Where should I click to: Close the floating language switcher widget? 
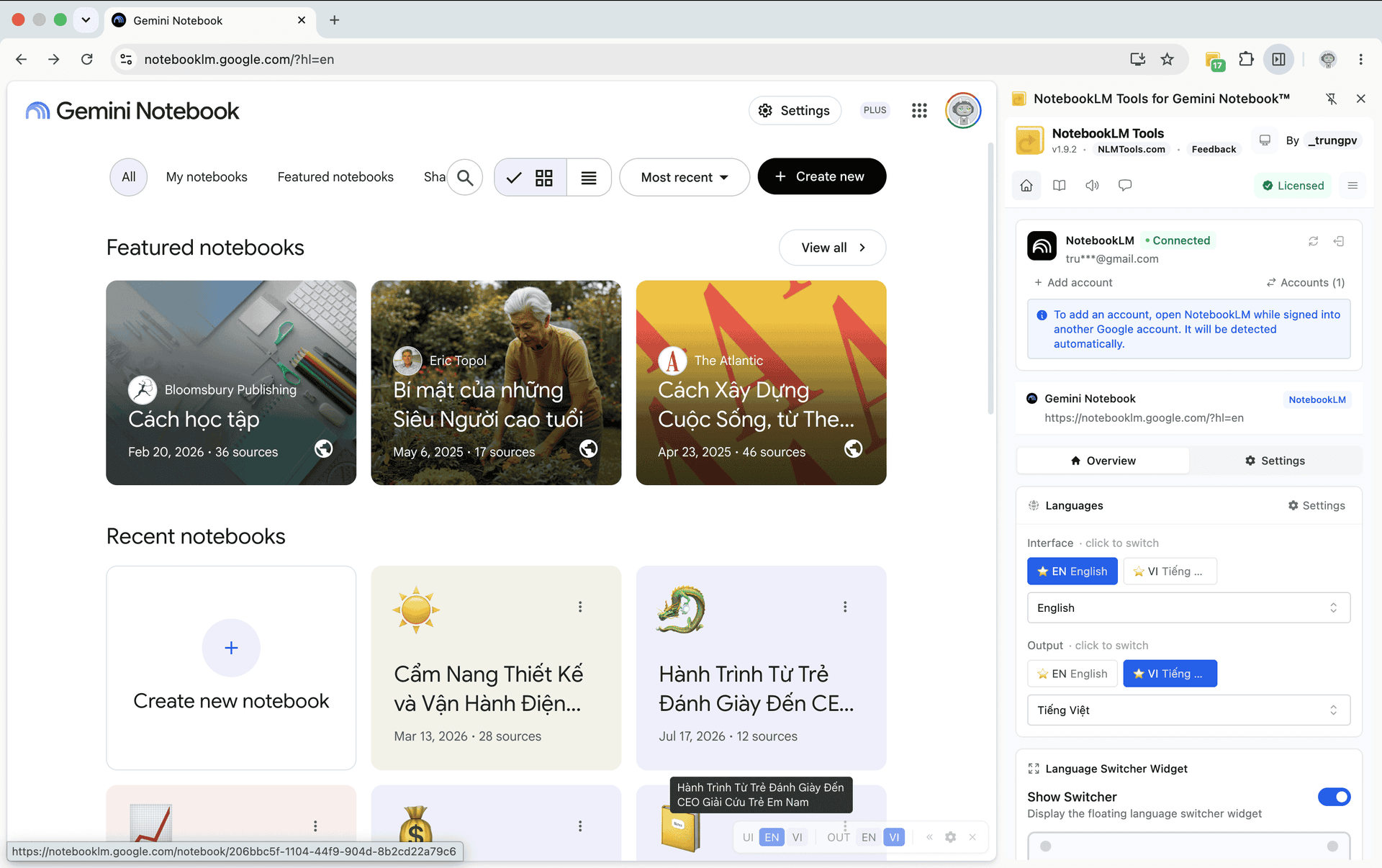pos(972,837)
